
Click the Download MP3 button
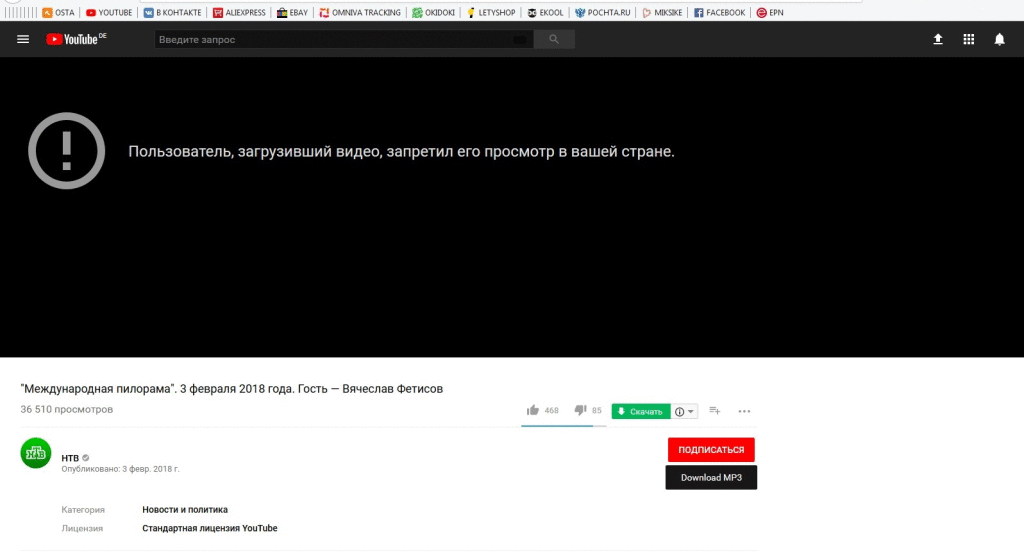point(711,478)
